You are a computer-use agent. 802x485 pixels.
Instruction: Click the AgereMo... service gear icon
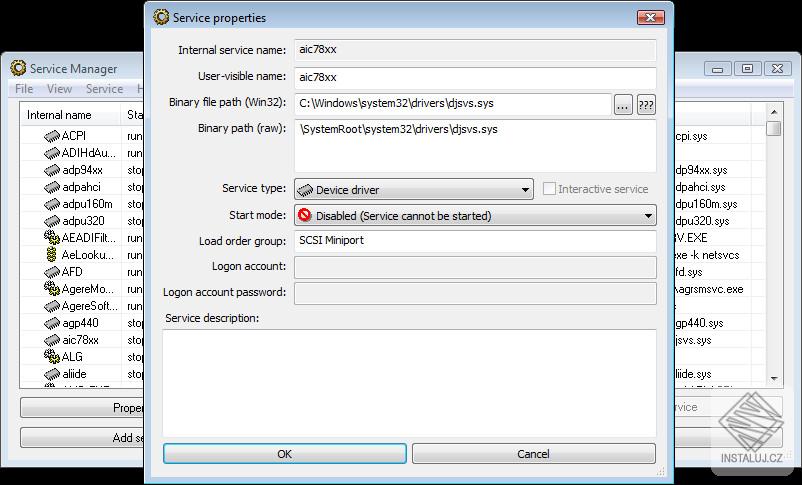[52, 289]
